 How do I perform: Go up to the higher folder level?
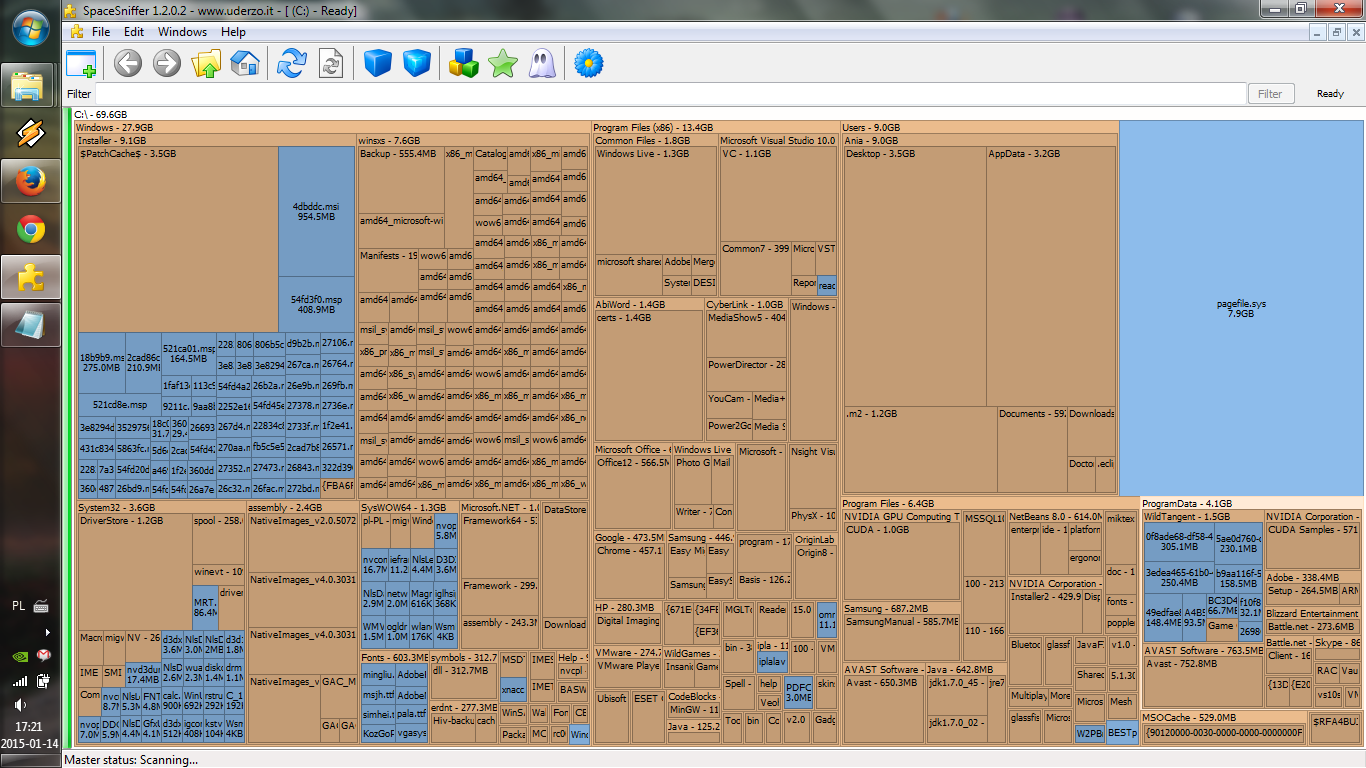(x=206, y=64)
